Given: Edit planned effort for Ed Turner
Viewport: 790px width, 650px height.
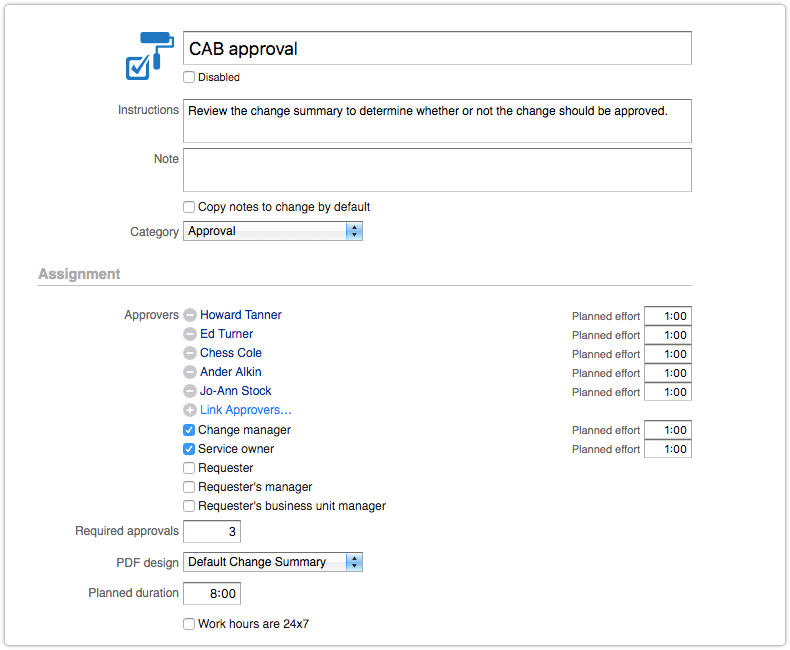Looking at the screenshot, I should click(668, 335).
